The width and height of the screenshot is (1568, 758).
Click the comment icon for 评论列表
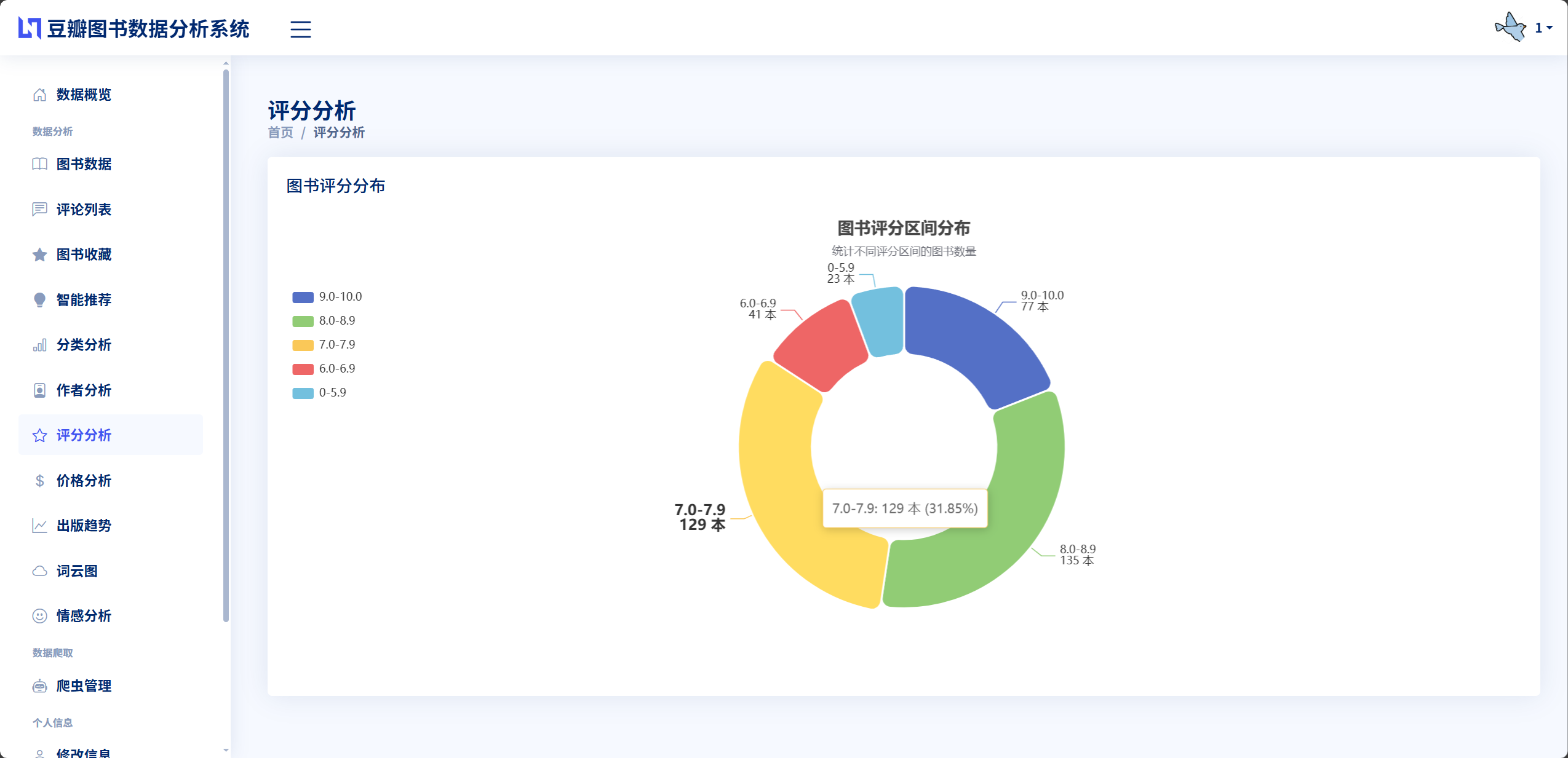pos(39,210)
